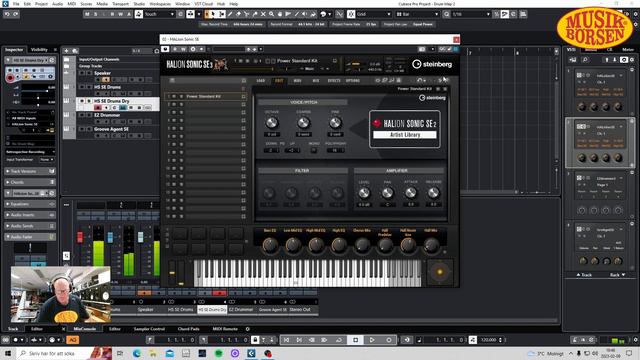This screenshot has height=360, width=640.
Task: Open Microsoft Edge from the taskbar
Action: [x=137, y=353]
